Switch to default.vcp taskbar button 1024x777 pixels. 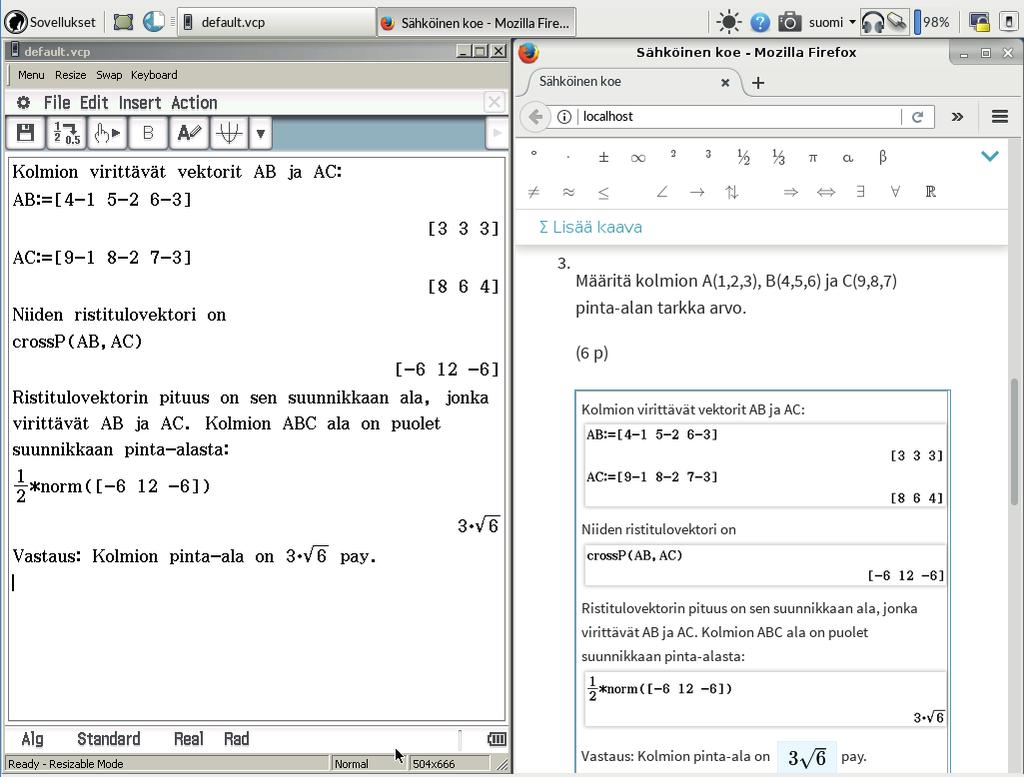click(x=277, y=22)
